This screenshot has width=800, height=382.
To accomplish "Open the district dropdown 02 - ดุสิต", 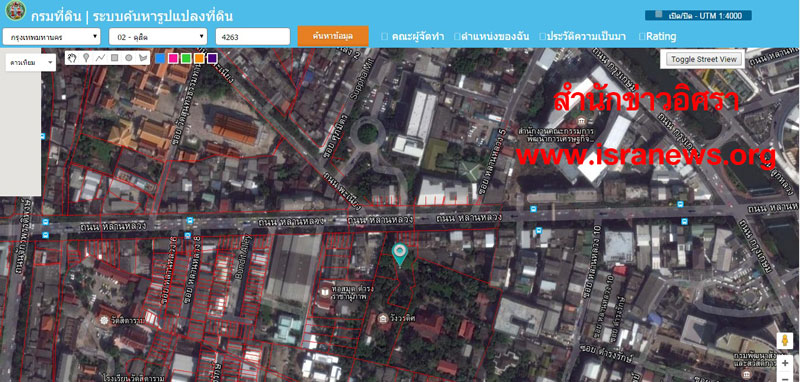I will coord(158,37).
